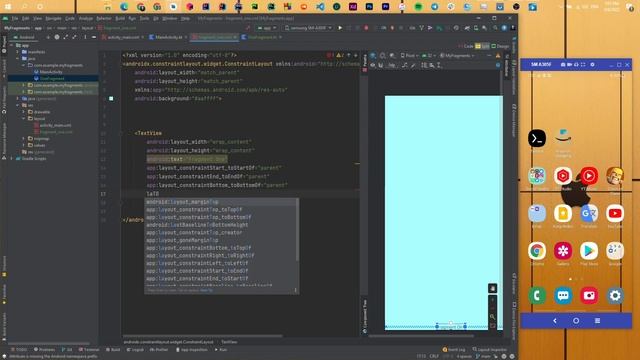640x360 pixels.
Task: Select app:layout_constraintTop_toTopOf suggestion
Action: 194,209
